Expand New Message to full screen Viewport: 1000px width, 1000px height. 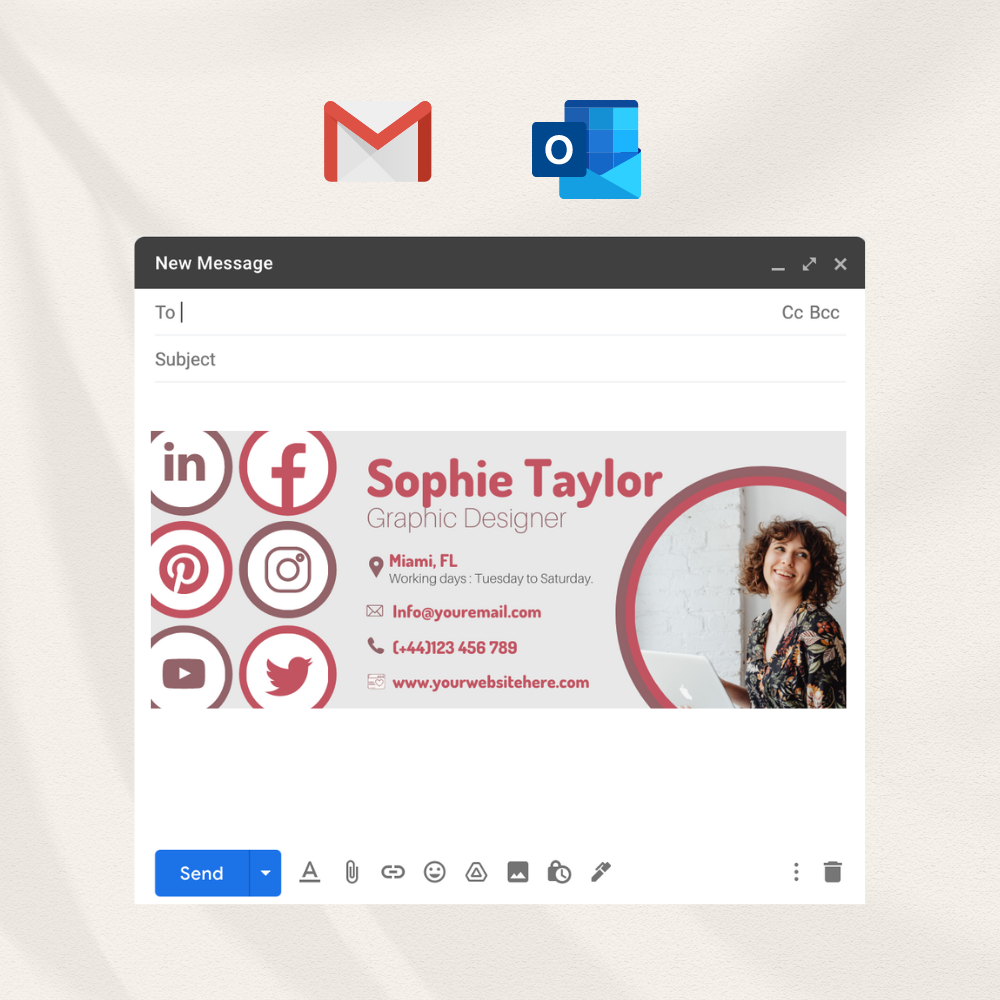[809, 264]
